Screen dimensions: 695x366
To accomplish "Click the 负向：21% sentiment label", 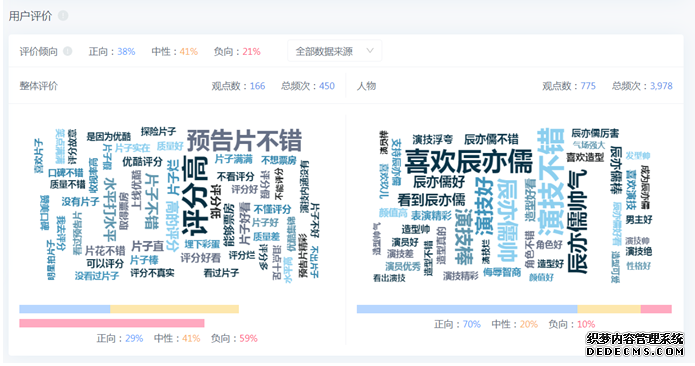I will pyautogui.click(x=237, y=52).
